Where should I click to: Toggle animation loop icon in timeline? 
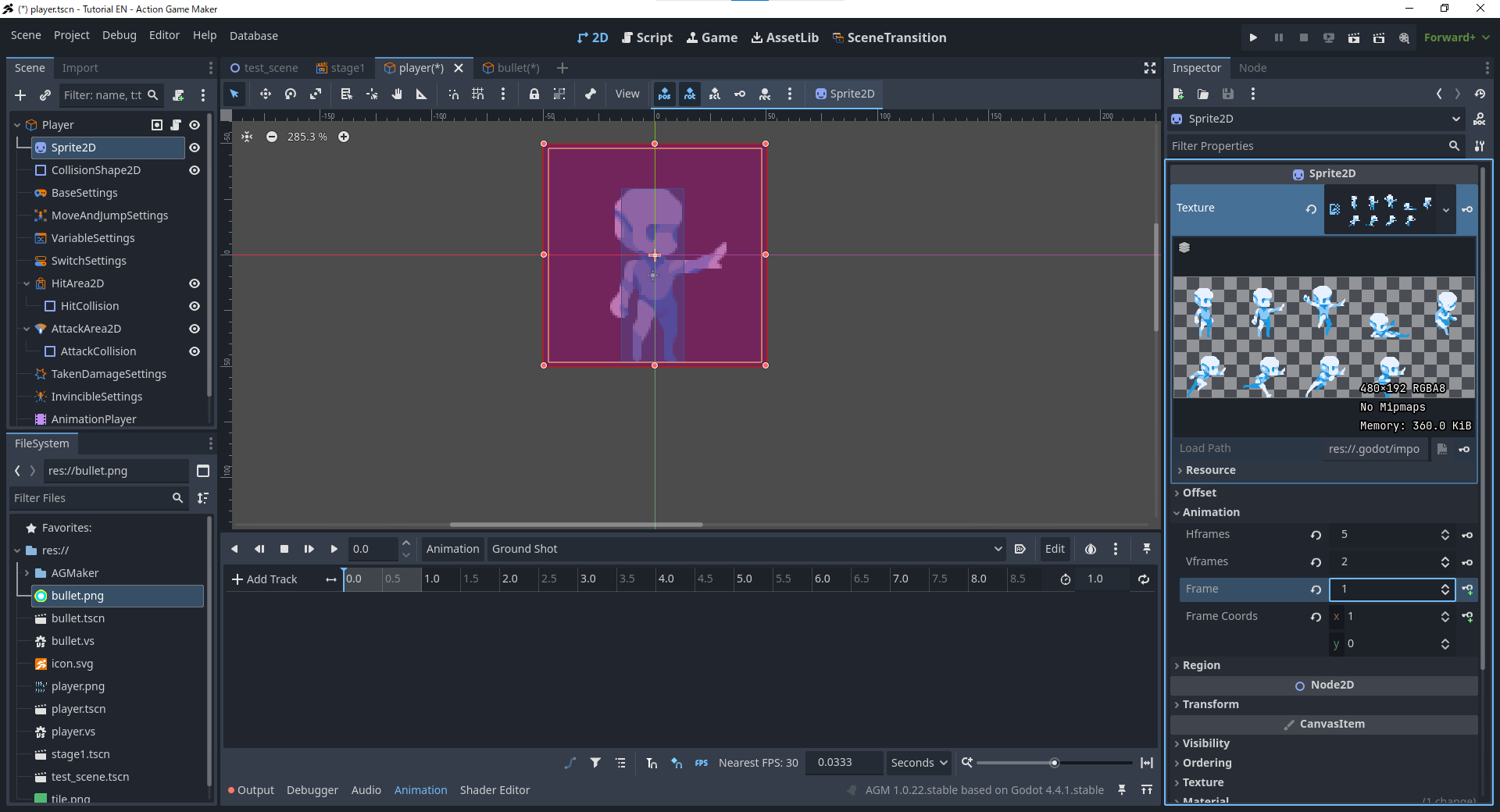(1144, 579)
